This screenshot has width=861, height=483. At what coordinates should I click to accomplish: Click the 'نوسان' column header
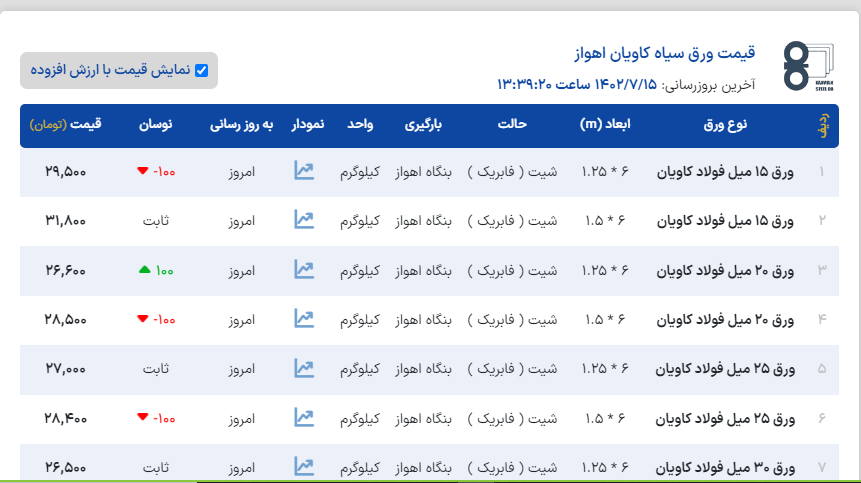point(156,125)
